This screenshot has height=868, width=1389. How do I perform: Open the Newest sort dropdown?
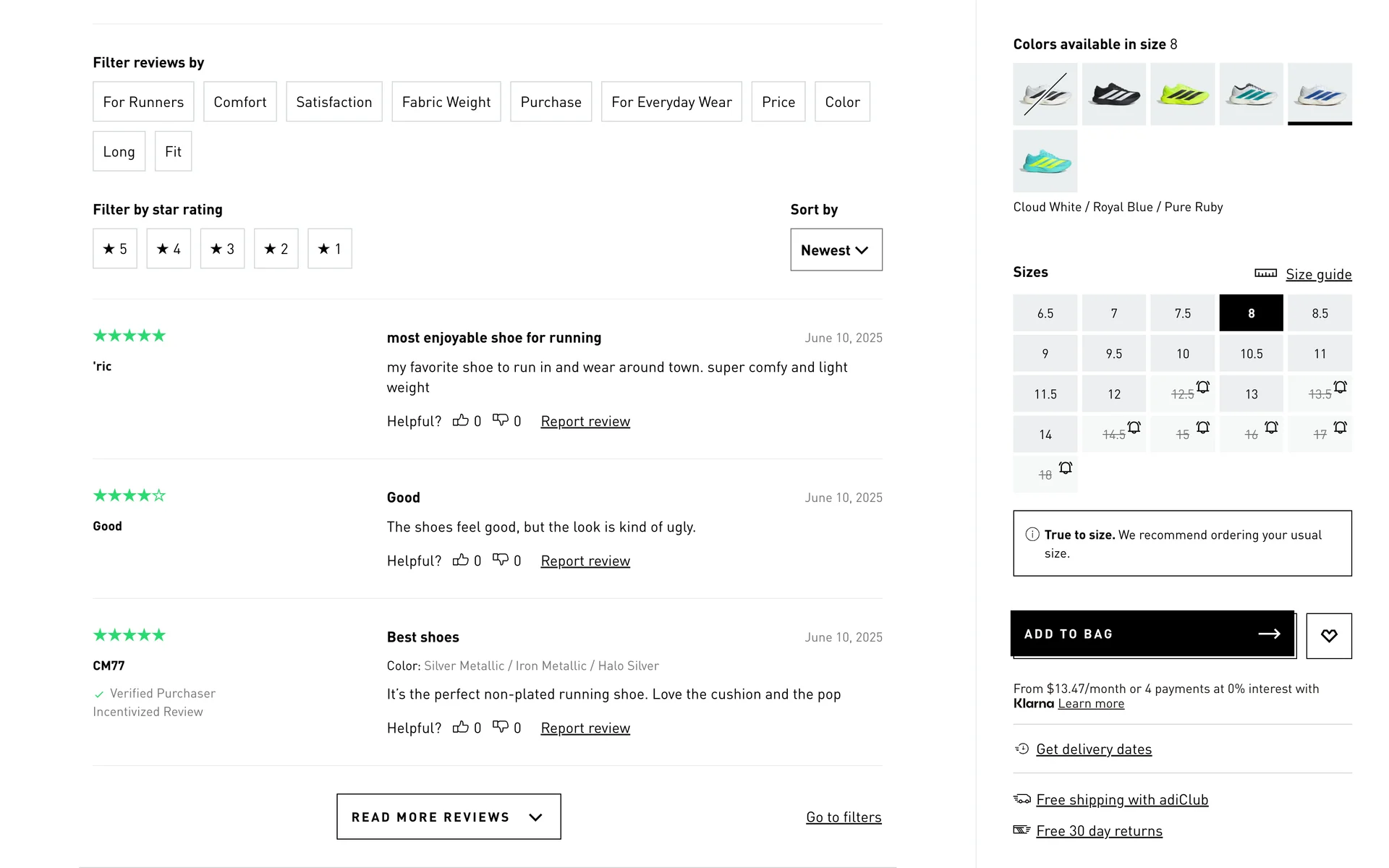(x=836, y=250)
